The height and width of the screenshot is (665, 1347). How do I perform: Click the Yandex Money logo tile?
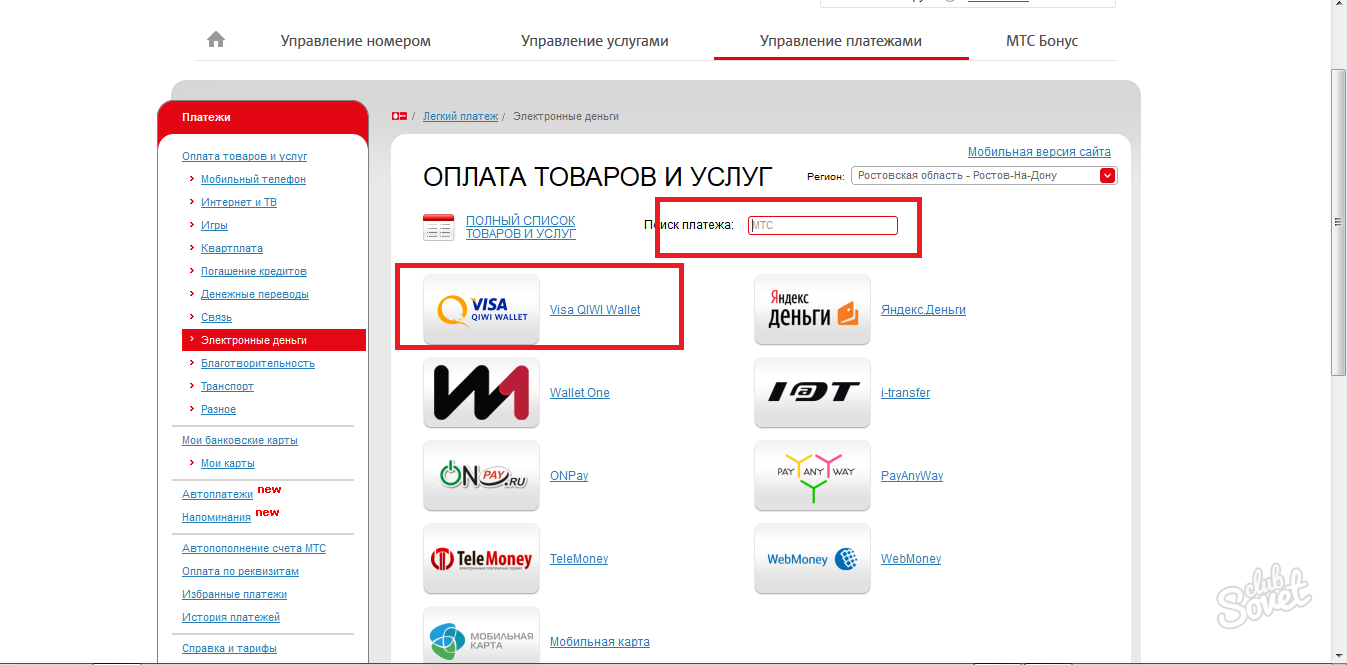[812, 310]
